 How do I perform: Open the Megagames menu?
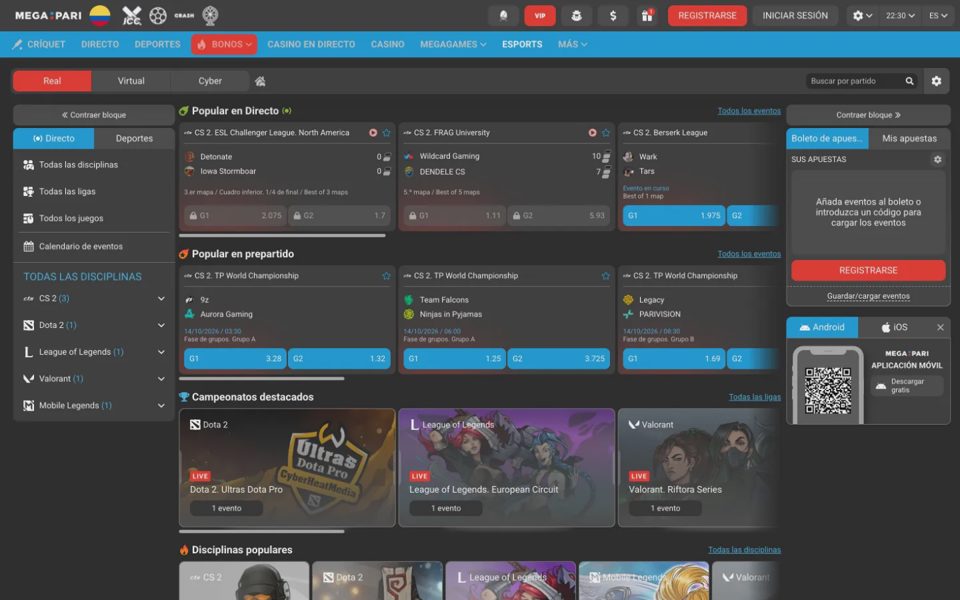(x=453, y=44)
